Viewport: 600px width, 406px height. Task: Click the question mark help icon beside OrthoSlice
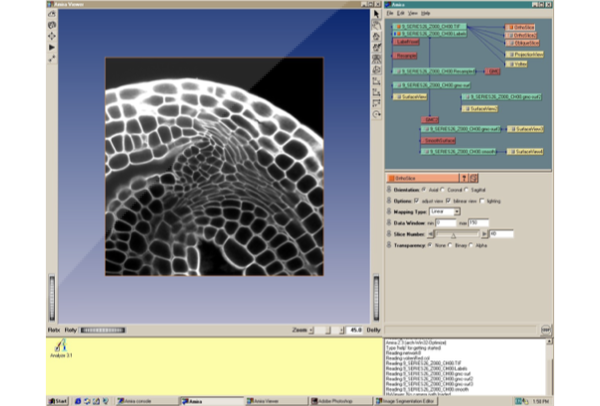462,177
